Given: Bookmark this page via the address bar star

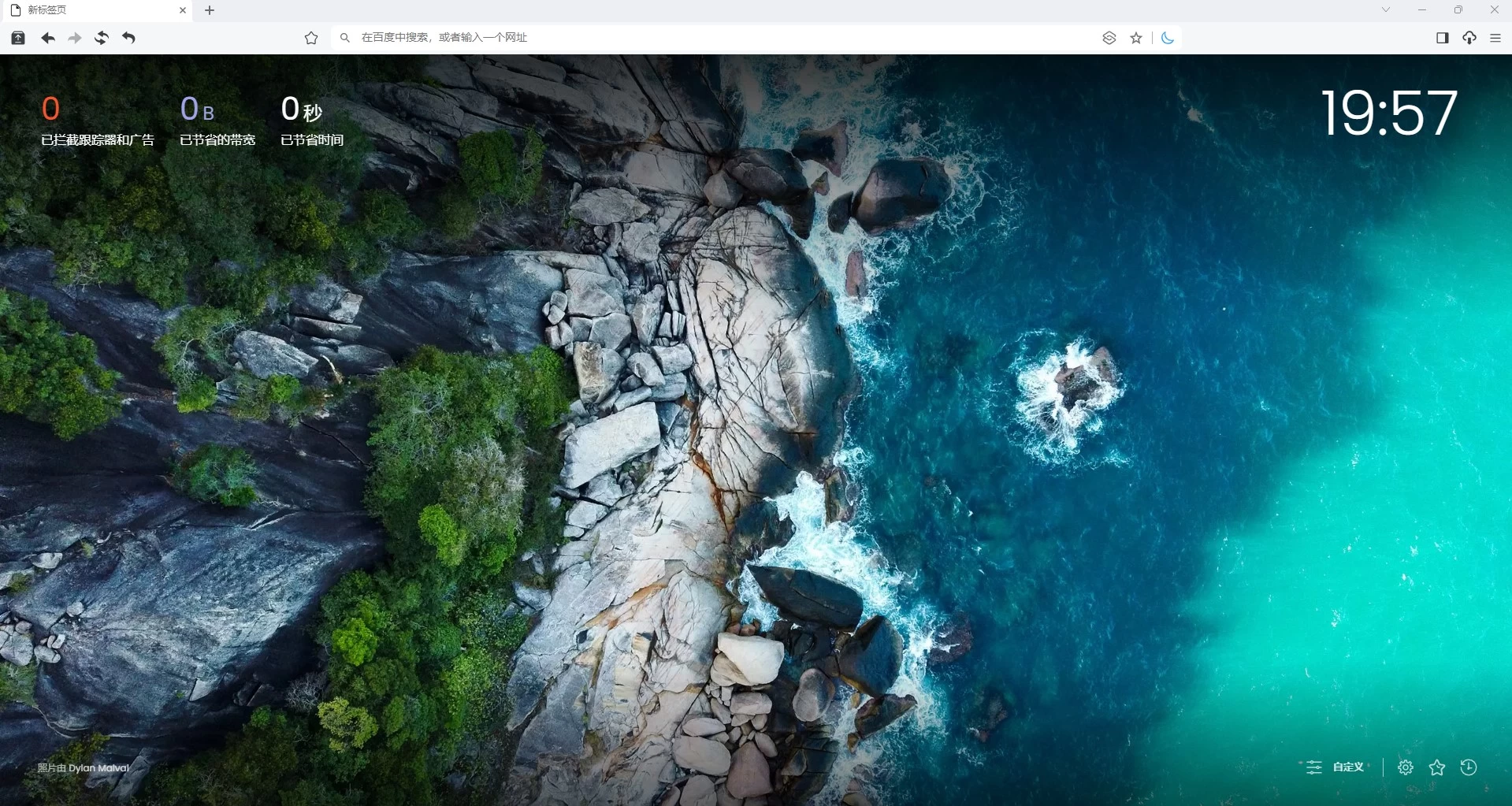Looking at the screenshot, I should pos(1135,37).
